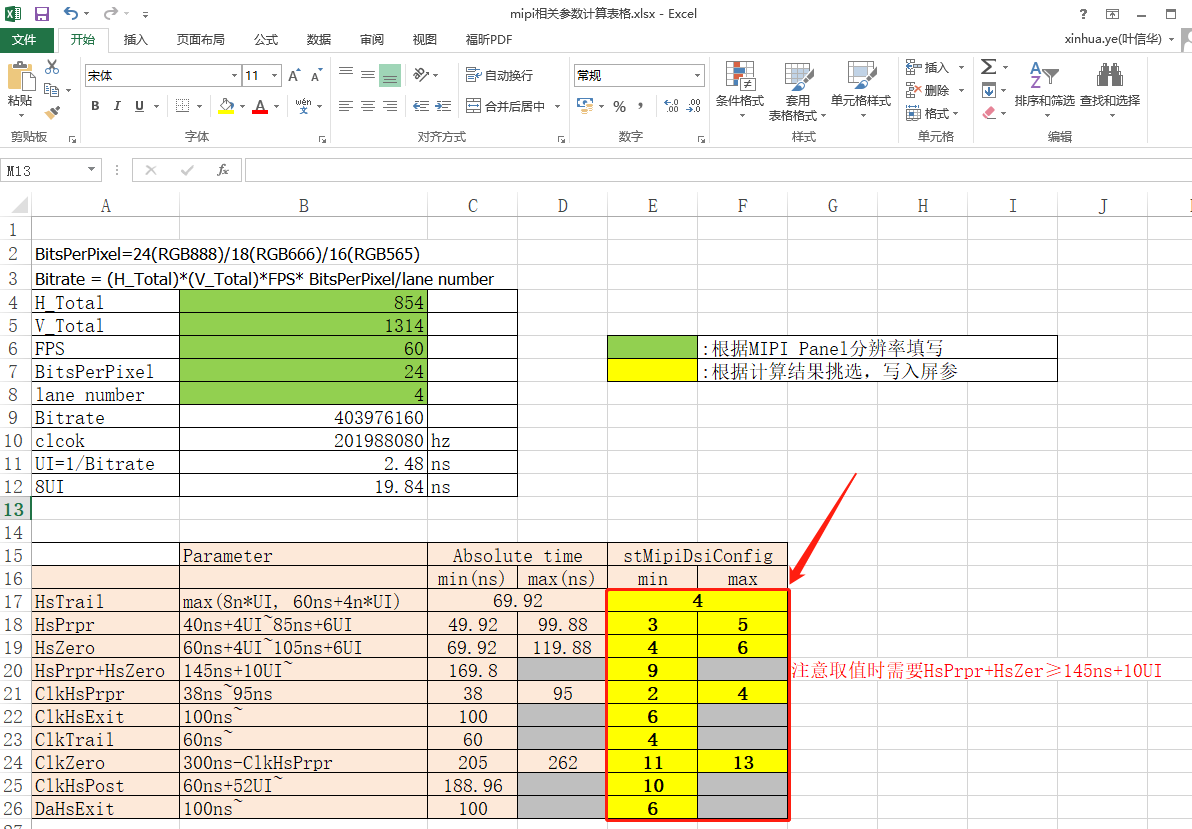Click the save icon in quick access toolbar
The width and height of the screenshot is (1192, 829).
point(42,14)
